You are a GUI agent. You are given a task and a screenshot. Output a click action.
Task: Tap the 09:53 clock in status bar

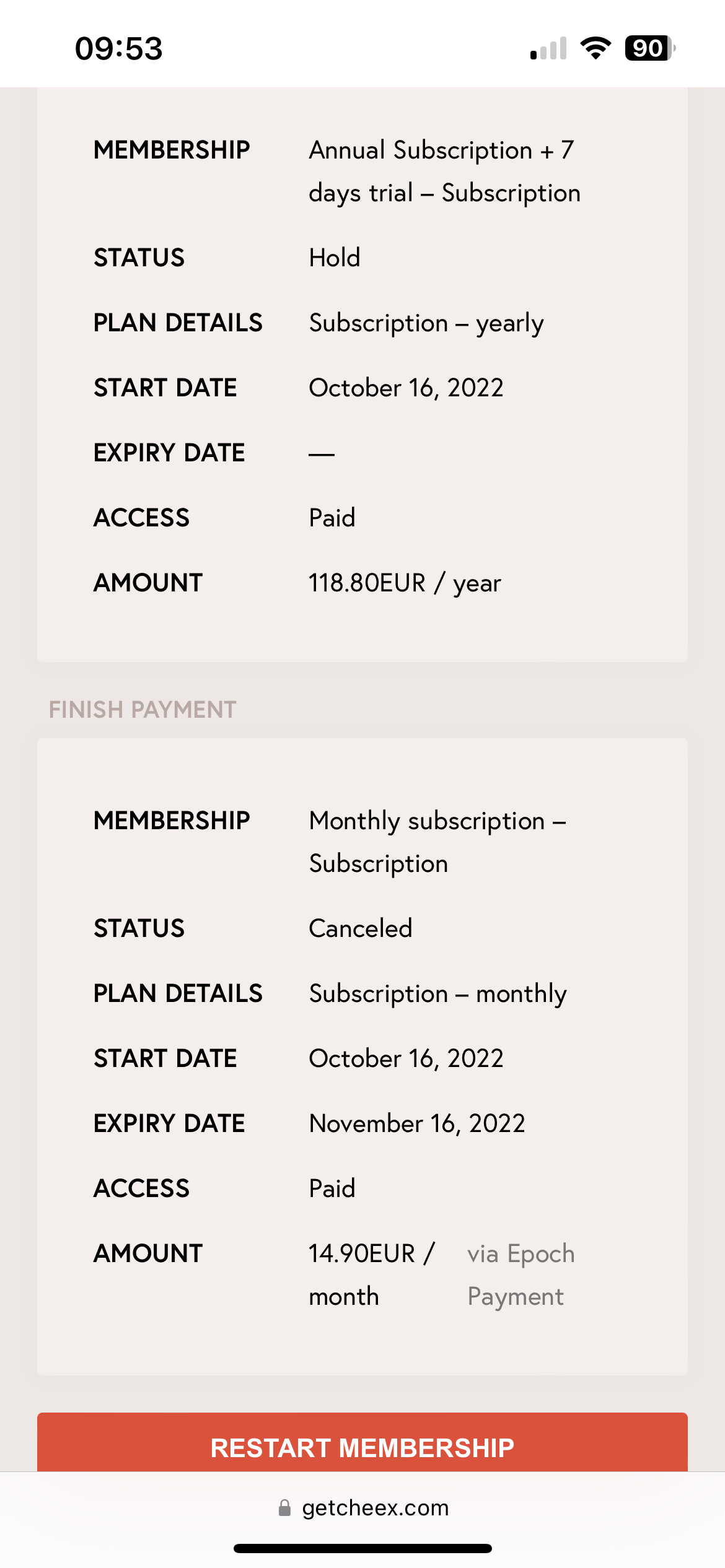pyautogui.click(x=118, y=48)
